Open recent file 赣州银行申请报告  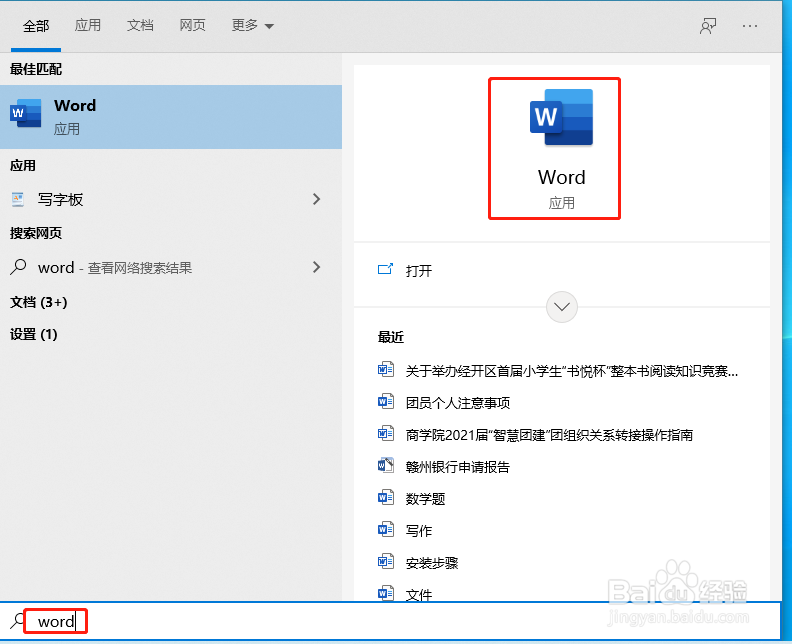click(458, 467)
